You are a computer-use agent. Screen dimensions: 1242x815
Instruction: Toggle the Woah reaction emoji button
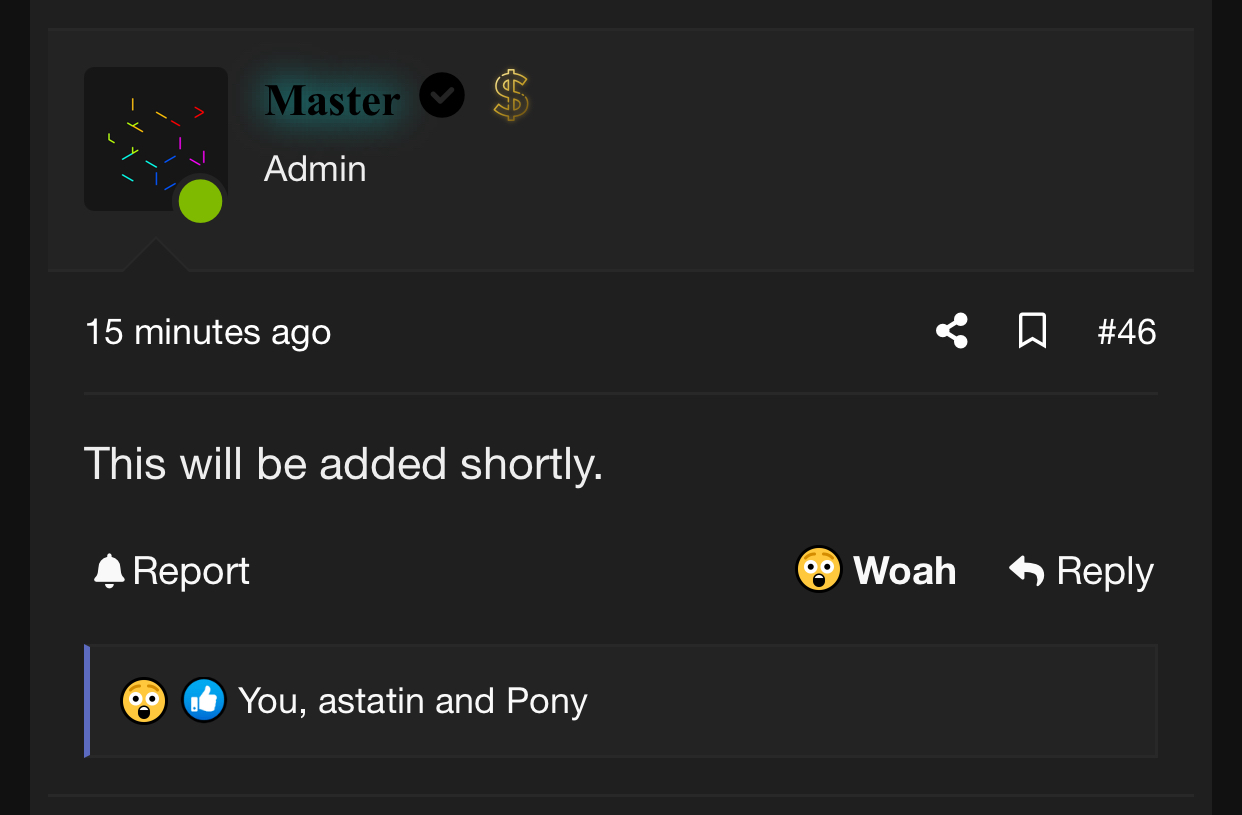click(819, 570)
